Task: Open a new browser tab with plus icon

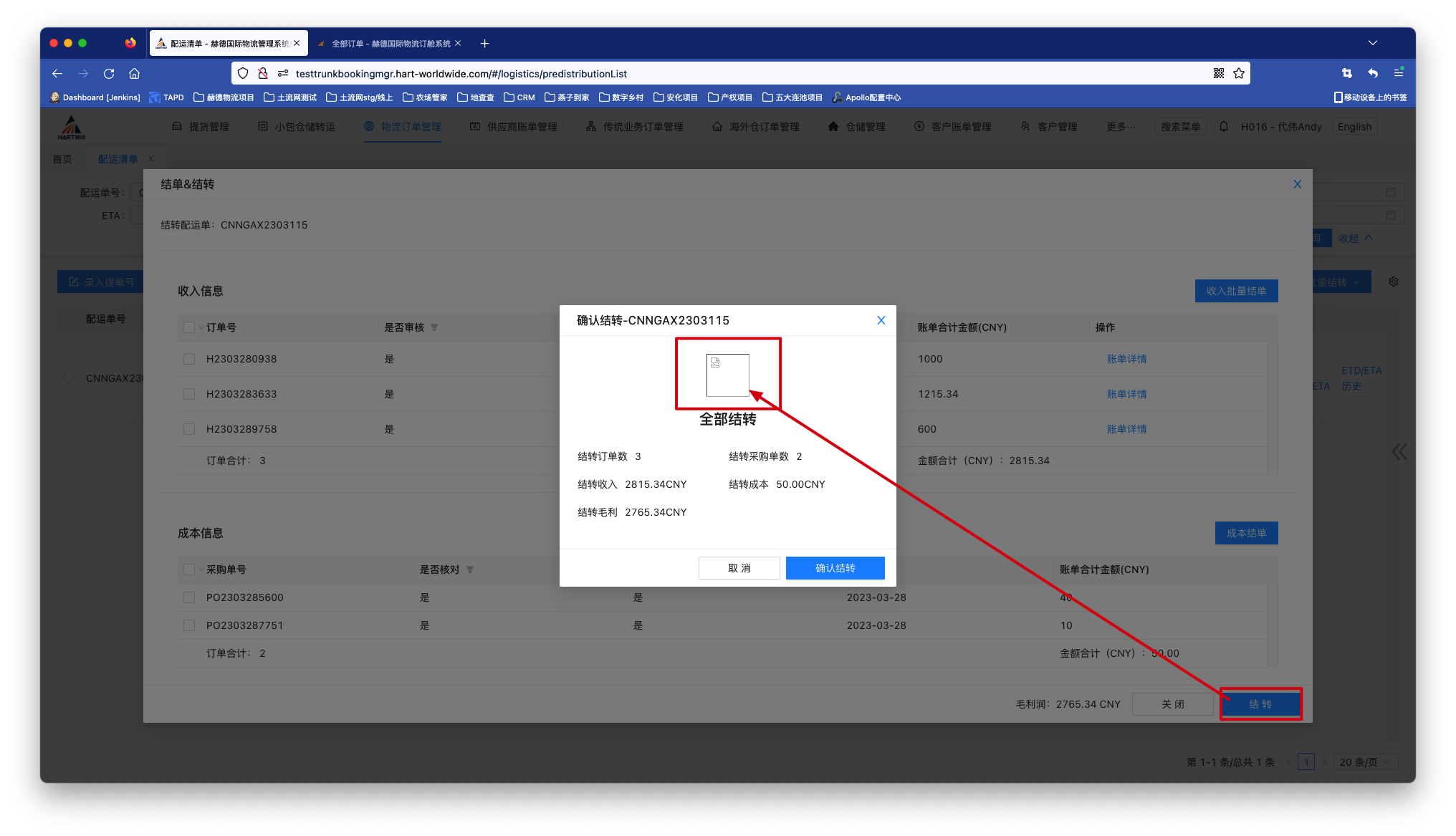Action: point(485,44)
